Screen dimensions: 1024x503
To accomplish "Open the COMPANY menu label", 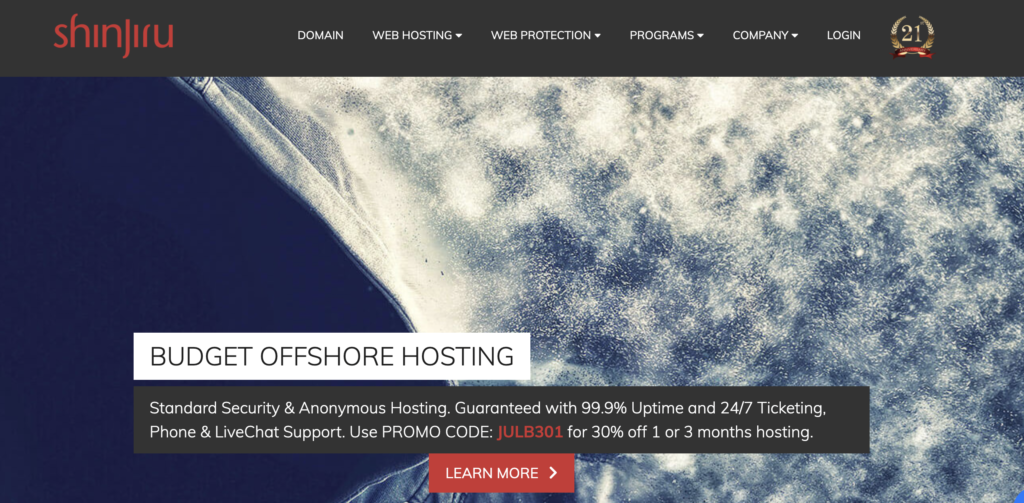I will 761,35.
